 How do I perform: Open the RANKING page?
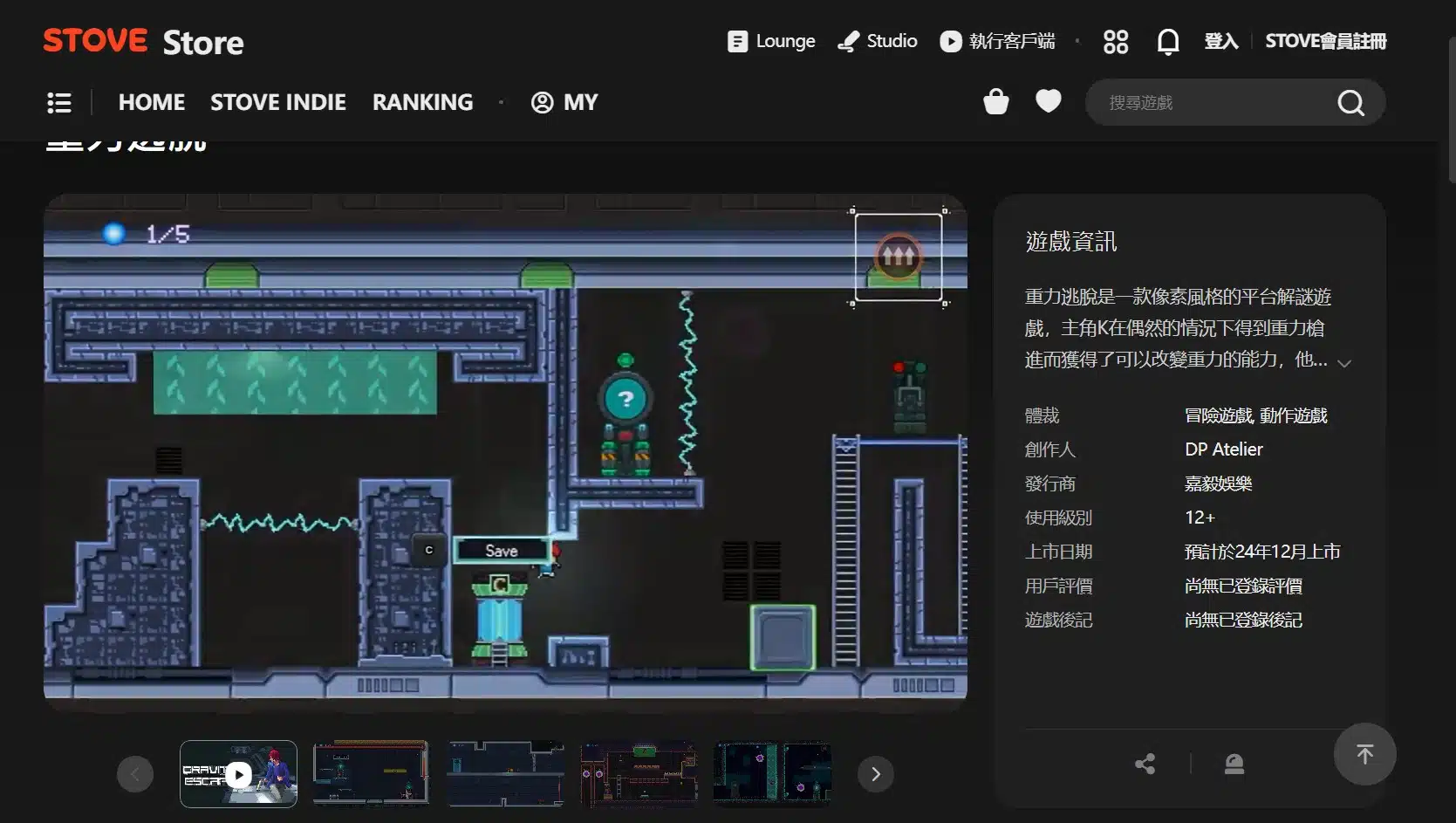pos(422,103)
